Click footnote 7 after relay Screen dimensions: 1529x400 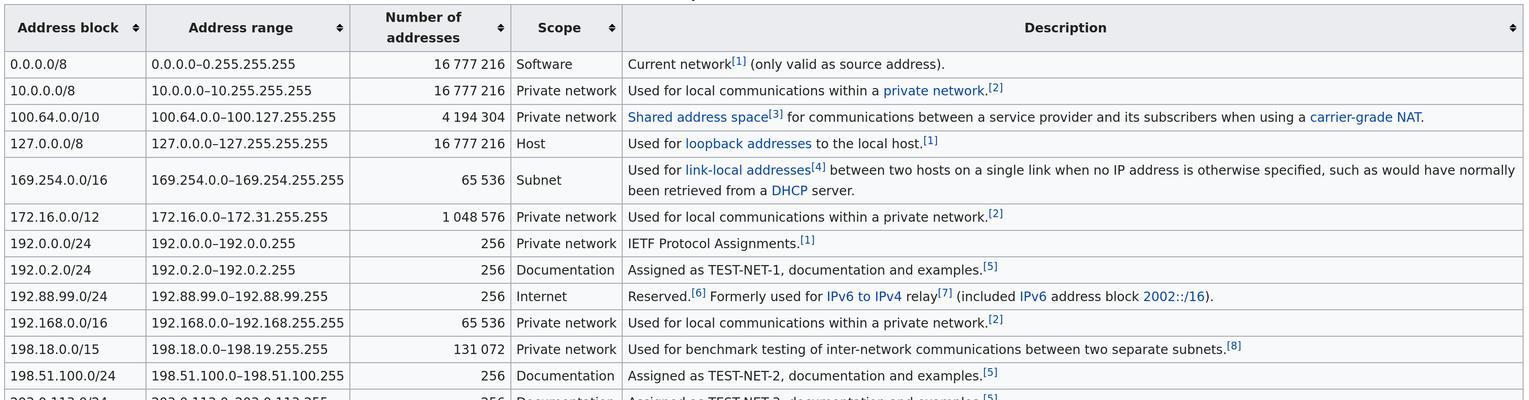coord(945,293)
